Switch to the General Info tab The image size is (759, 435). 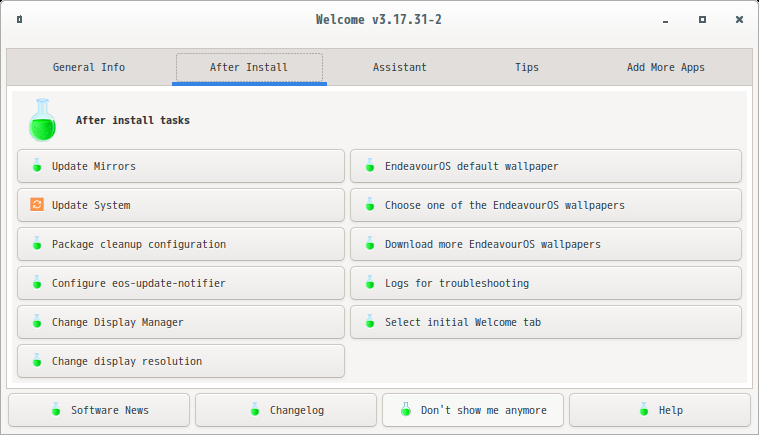89,67
